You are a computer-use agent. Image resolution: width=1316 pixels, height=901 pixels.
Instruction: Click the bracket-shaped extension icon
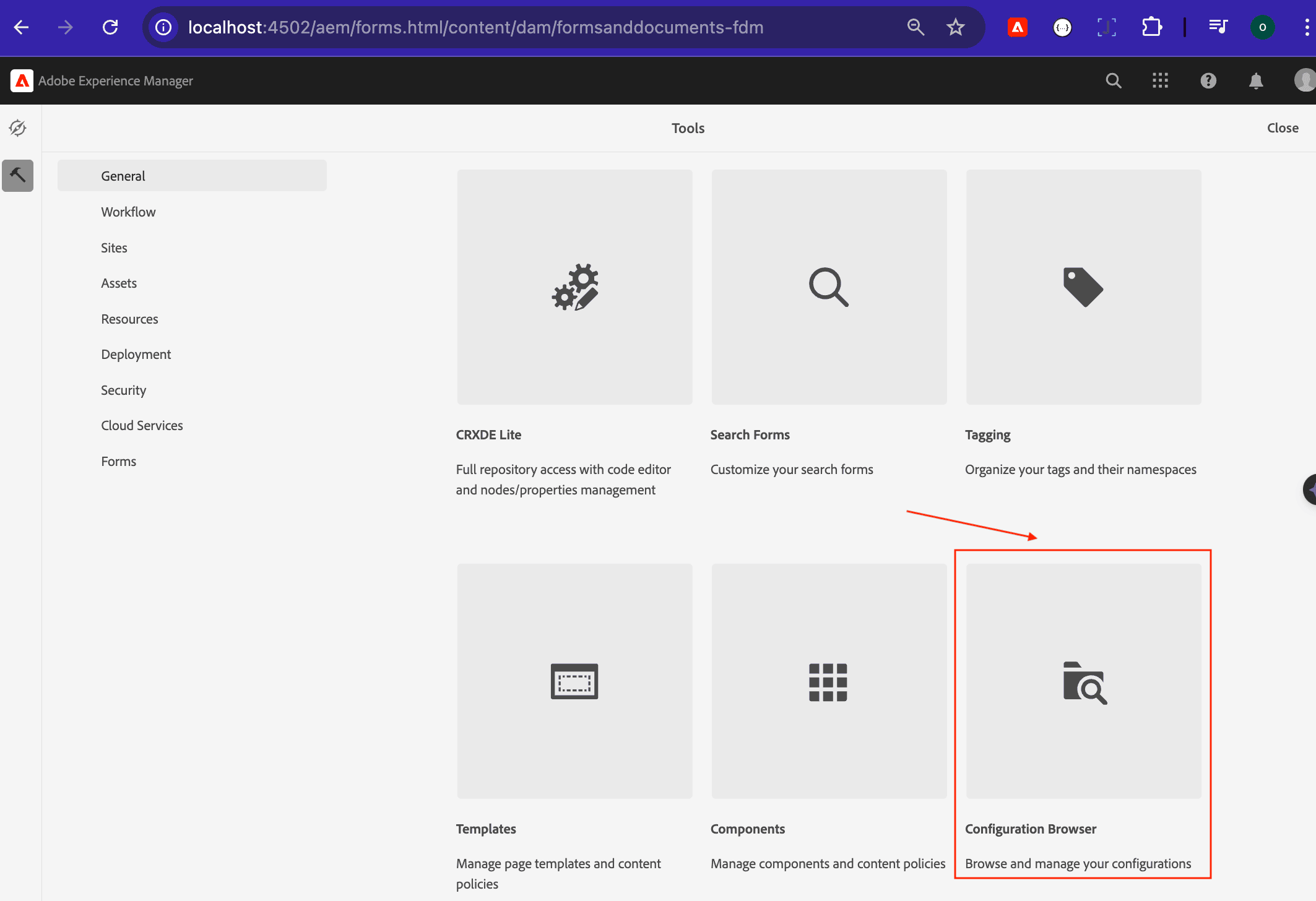coord(1107,27)
